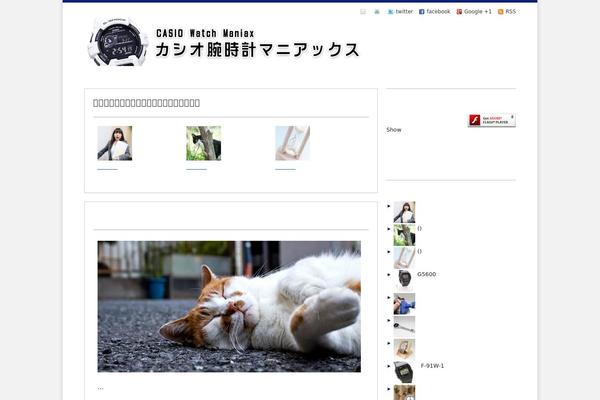This screenshot has height=400, width=600.
Task: Click the mail icon left of twitter
Action: (363, 12)
